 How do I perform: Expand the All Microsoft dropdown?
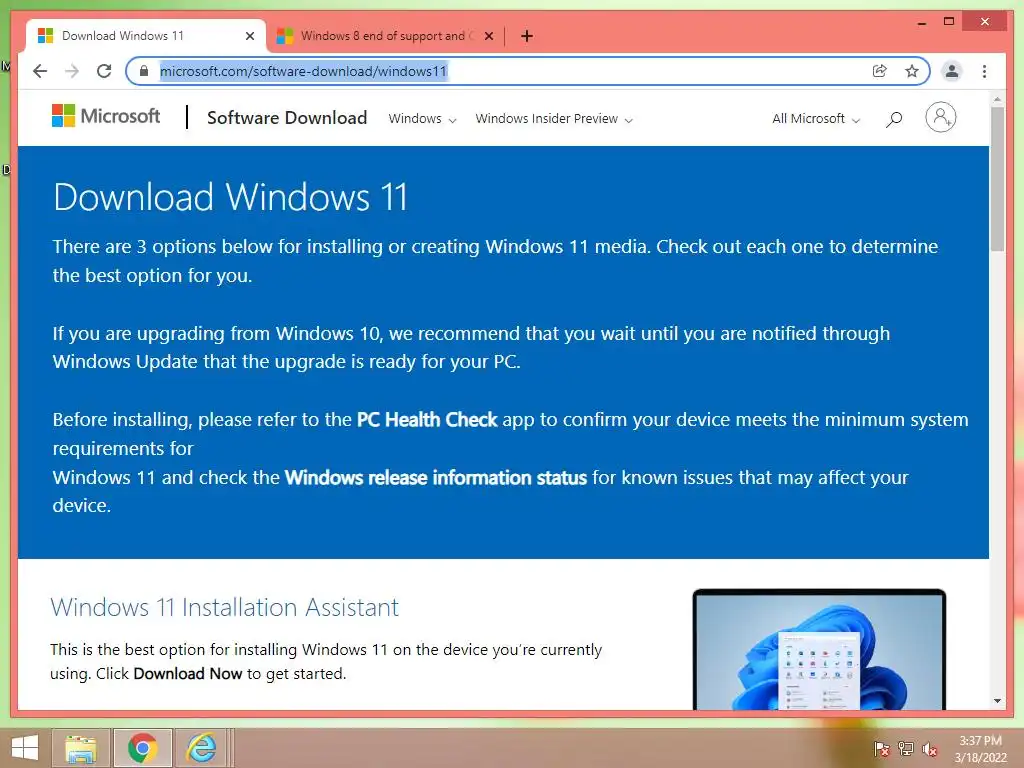(x=816, y=119)
